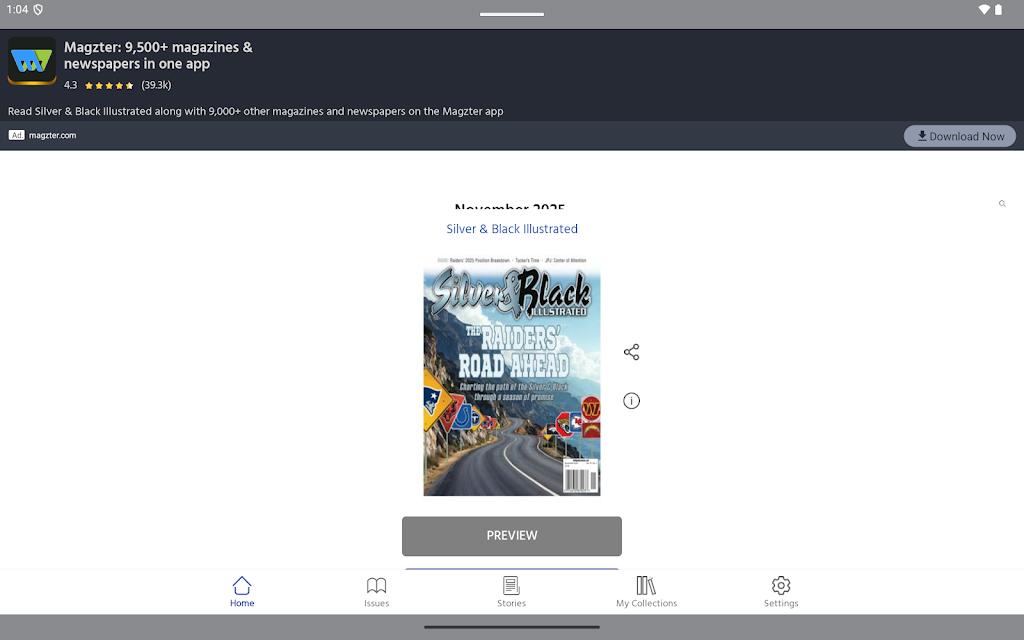The image size is (1024, 640).
Task: Tap the Magzter ad headline text
Action: (x=158, y=56)
